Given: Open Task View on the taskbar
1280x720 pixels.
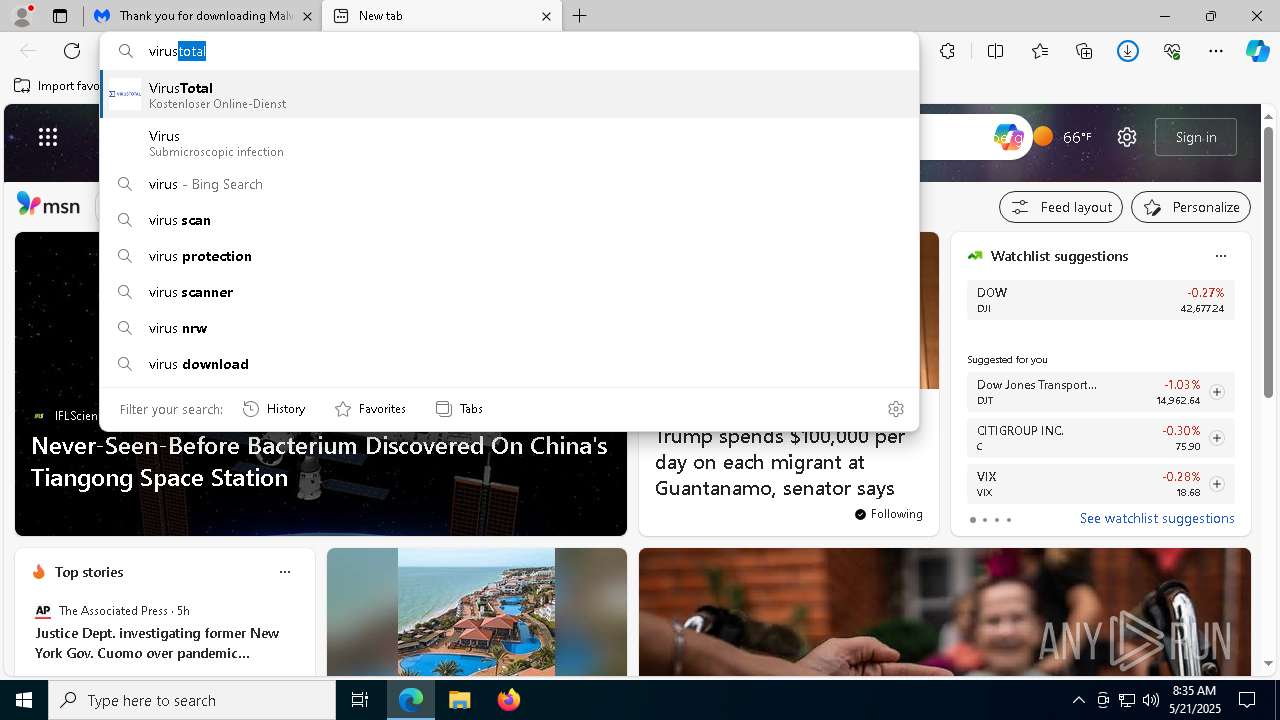Looking at the screenshot, I should pyautogui.click(x=360, y=700).
